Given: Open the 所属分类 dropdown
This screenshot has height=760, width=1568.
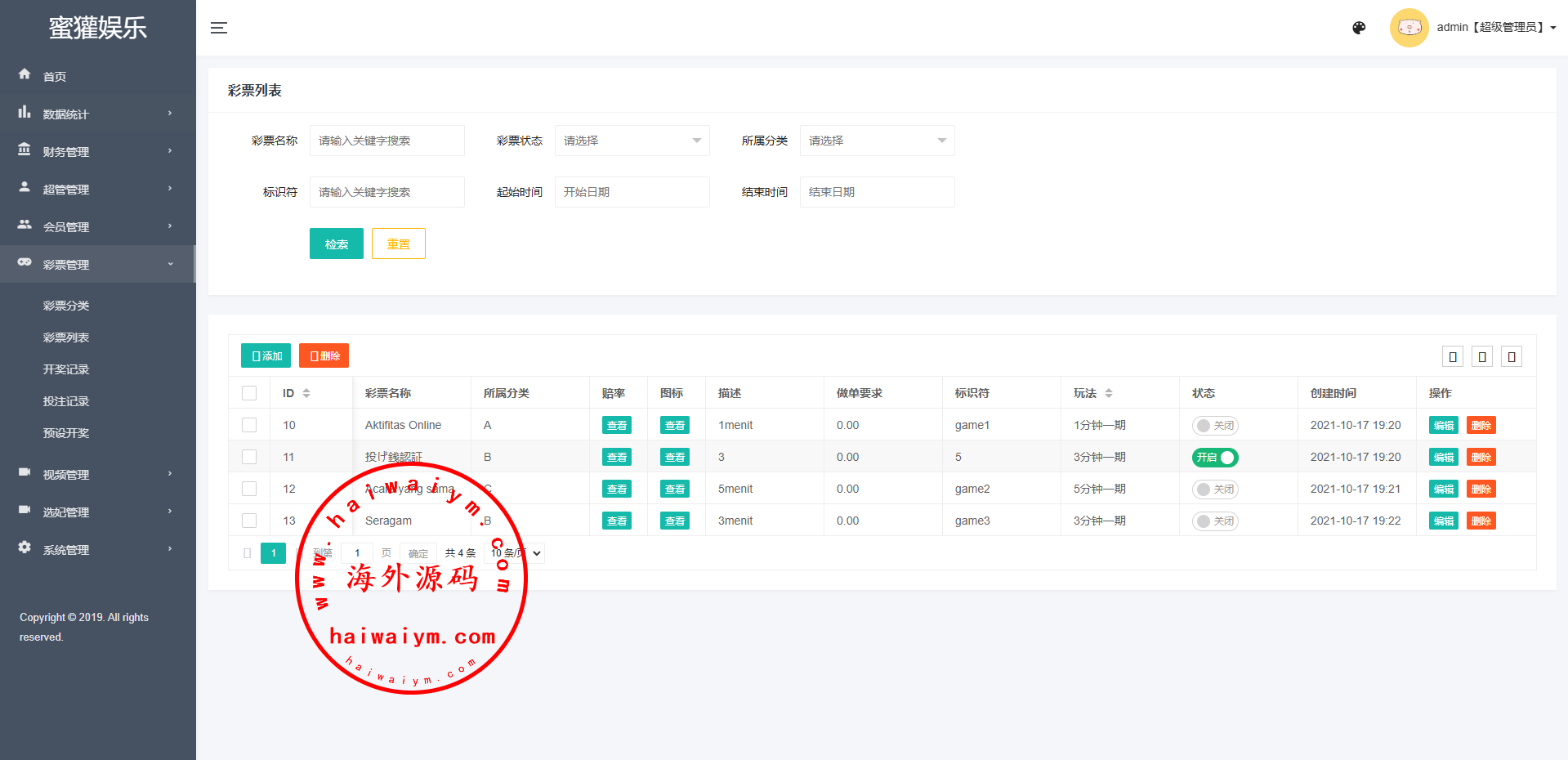Looking at the screenshot, I should coord(877,141).
